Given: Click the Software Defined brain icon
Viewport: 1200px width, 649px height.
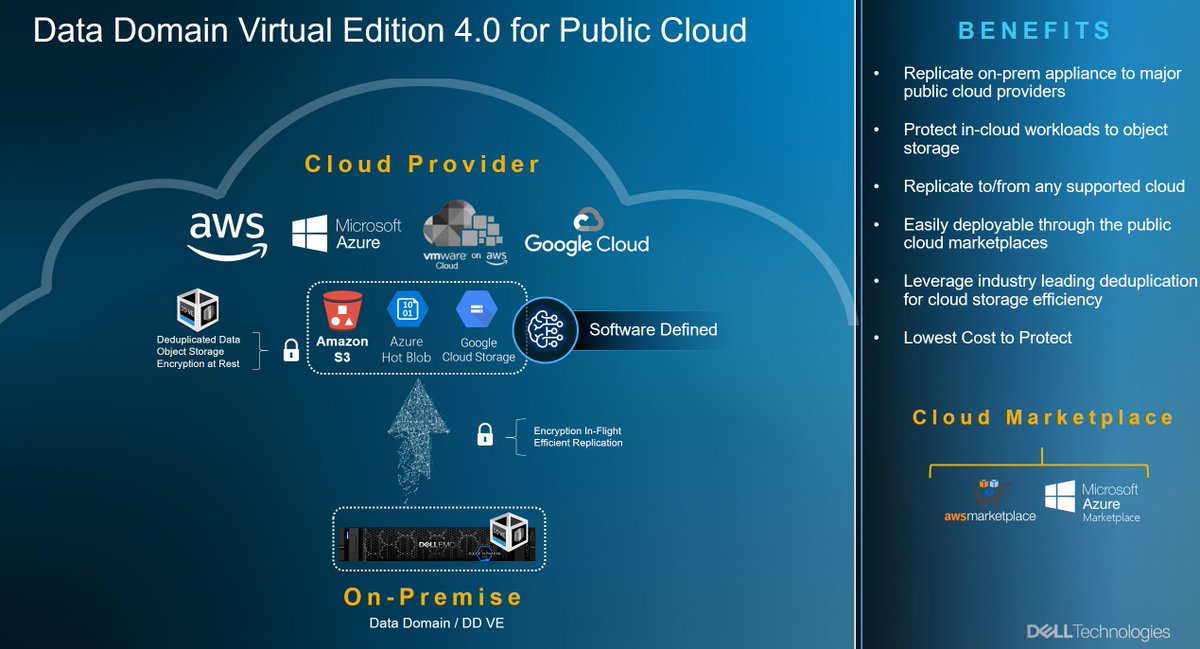Looking at the screenshot, I should pos(545,329).
